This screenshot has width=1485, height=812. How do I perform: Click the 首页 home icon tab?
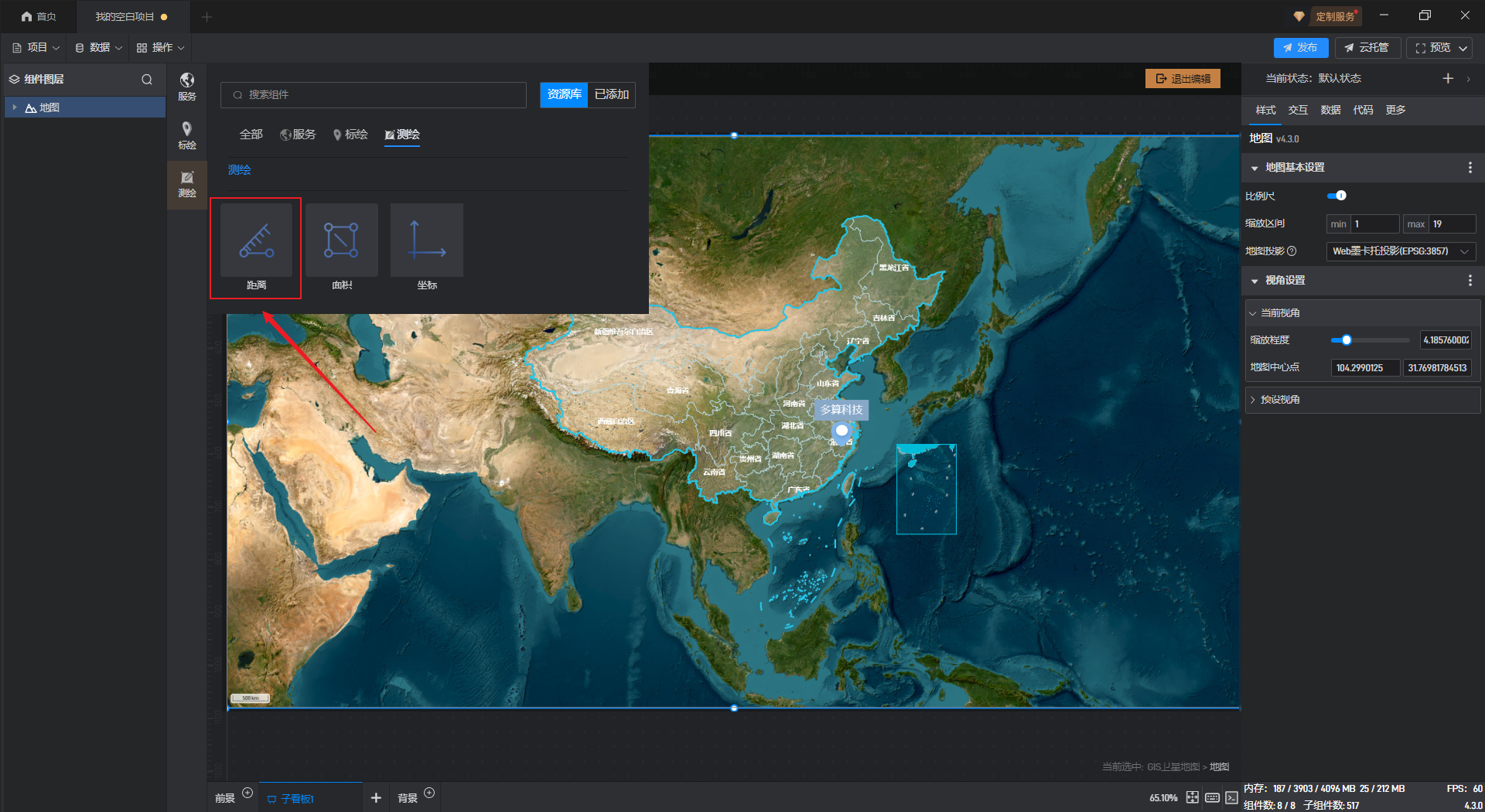click(38, 16)
